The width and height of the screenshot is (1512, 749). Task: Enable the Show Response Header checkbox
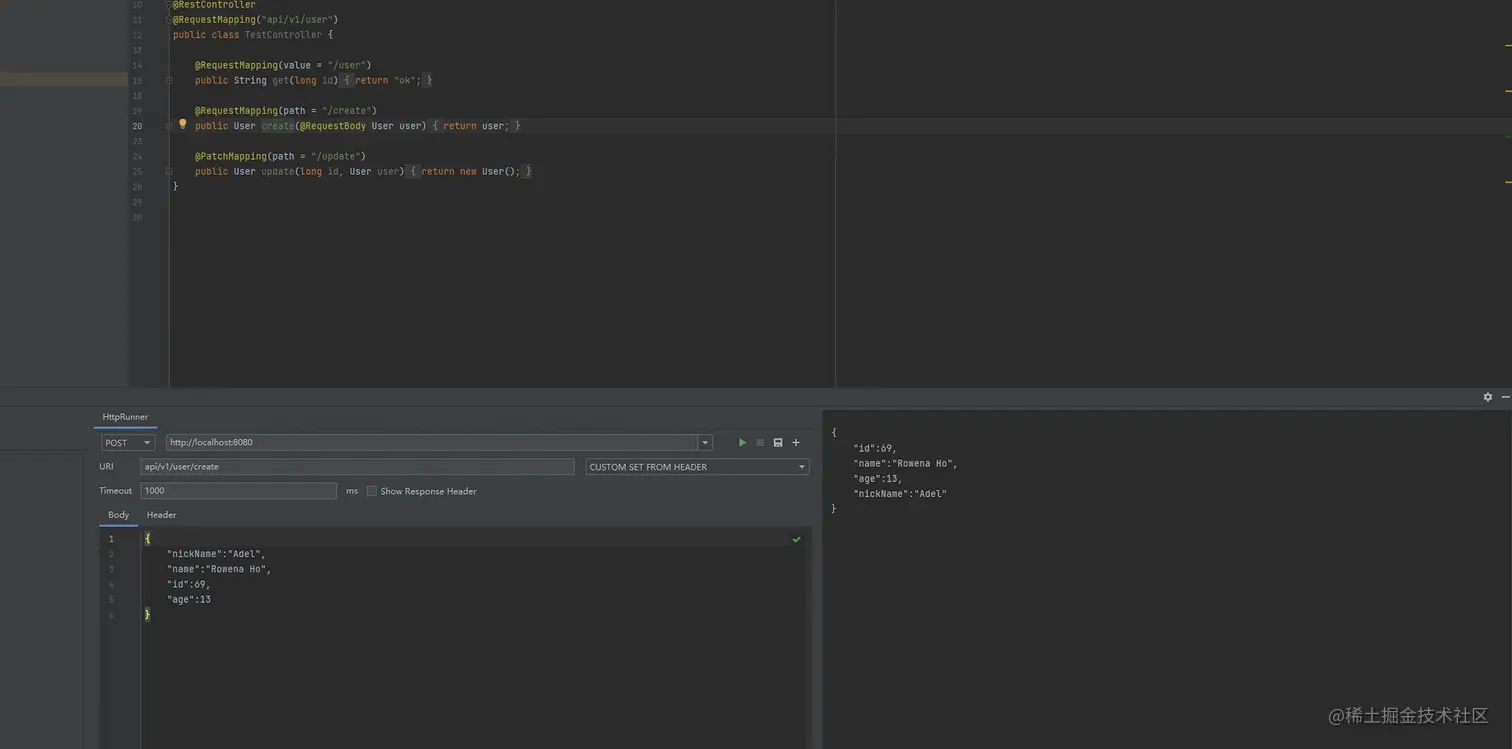tap(372, 491)
